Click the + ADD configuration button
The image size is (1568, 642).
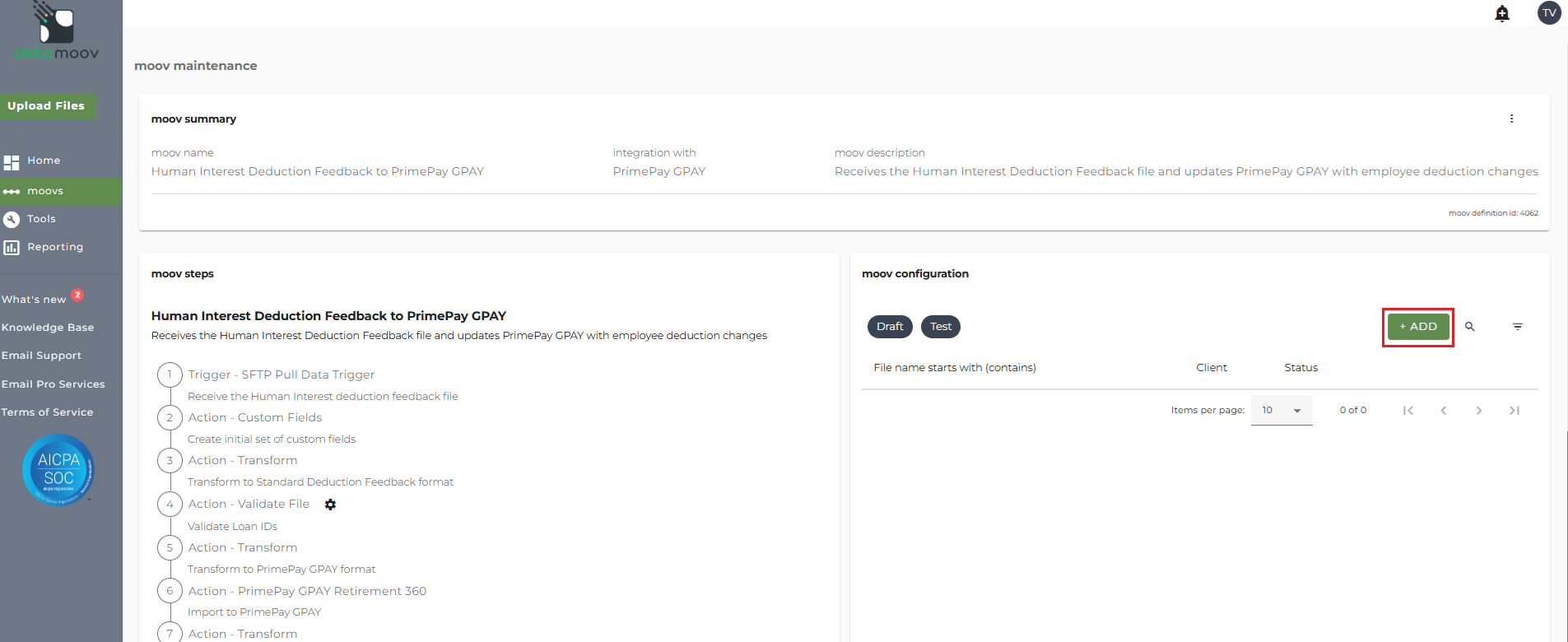(1418, 327)
